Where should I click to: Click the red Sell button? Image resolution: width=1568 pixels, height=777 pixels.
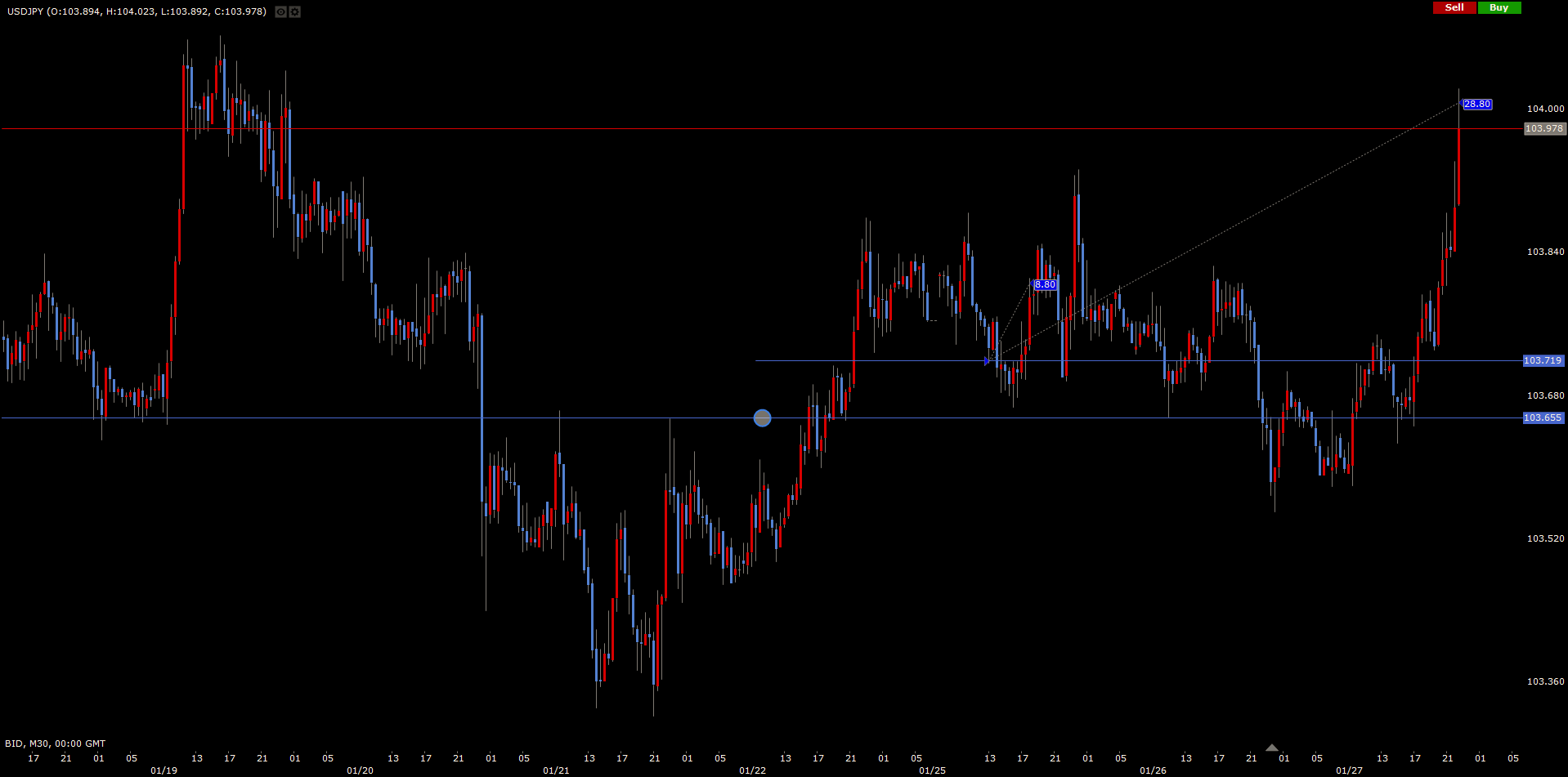[1454, 7]
